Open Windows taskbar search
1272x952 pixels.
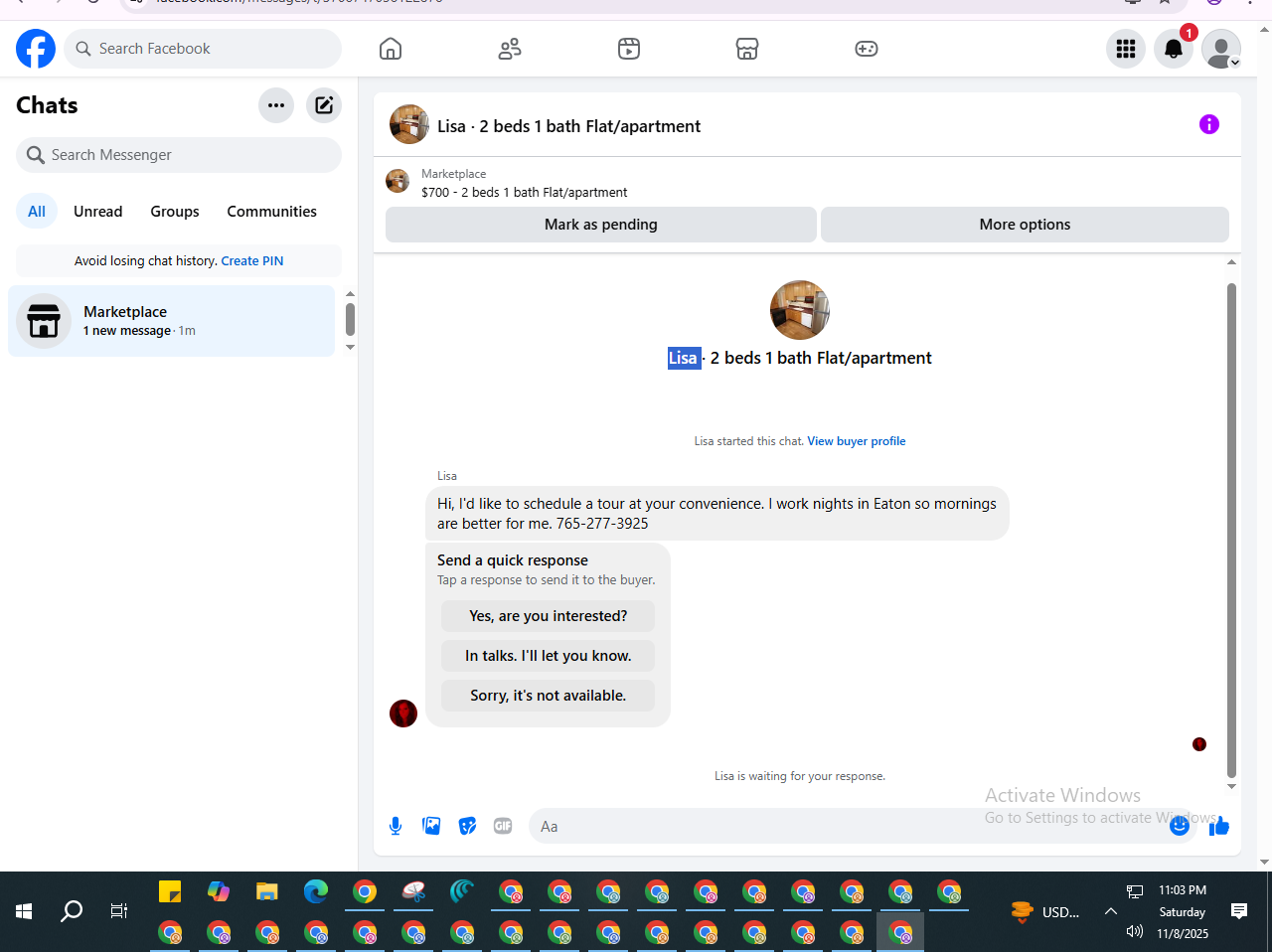point(72,911)
